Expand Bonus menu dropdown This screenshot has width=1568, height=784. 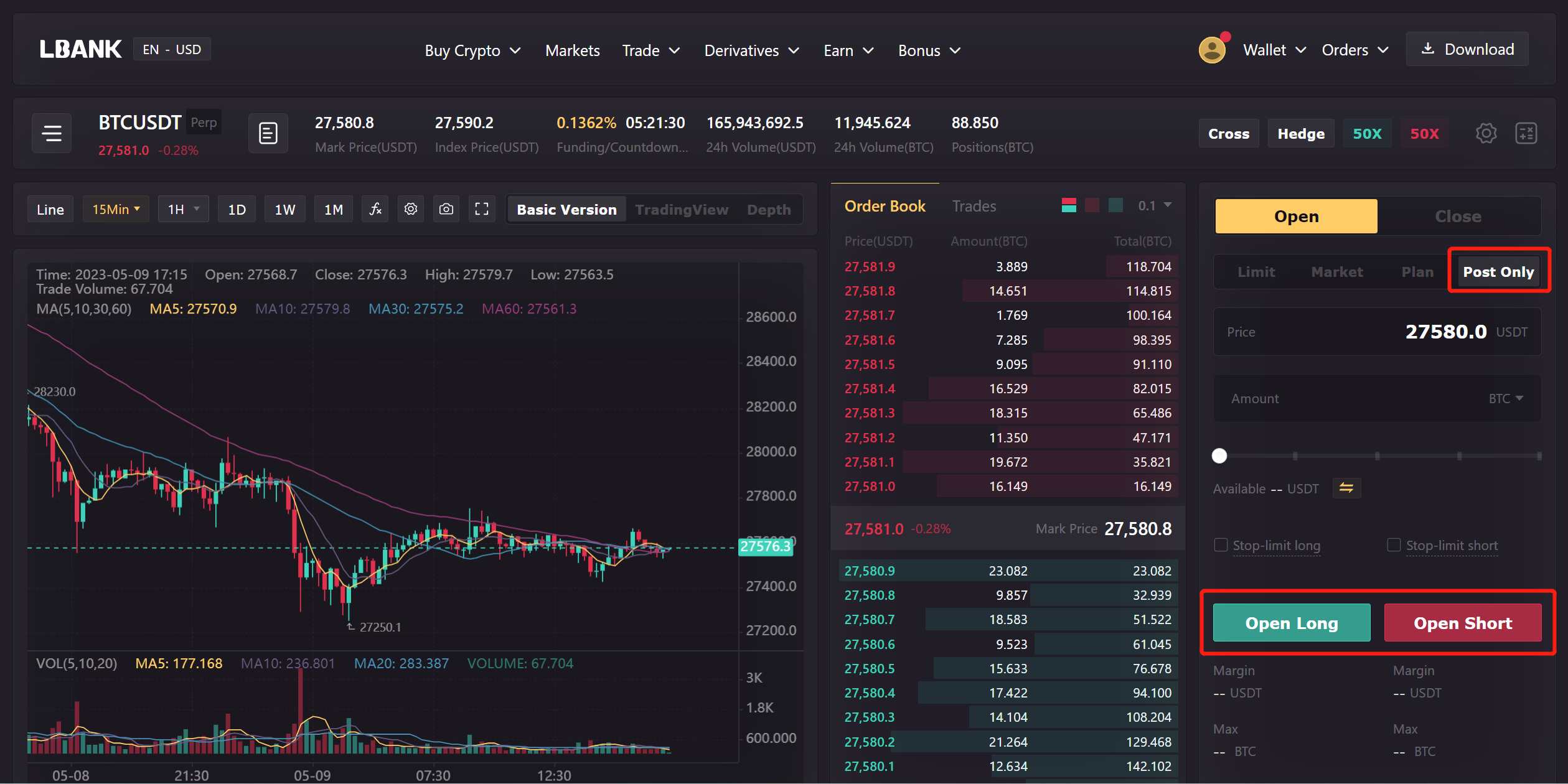pos(929,50)
